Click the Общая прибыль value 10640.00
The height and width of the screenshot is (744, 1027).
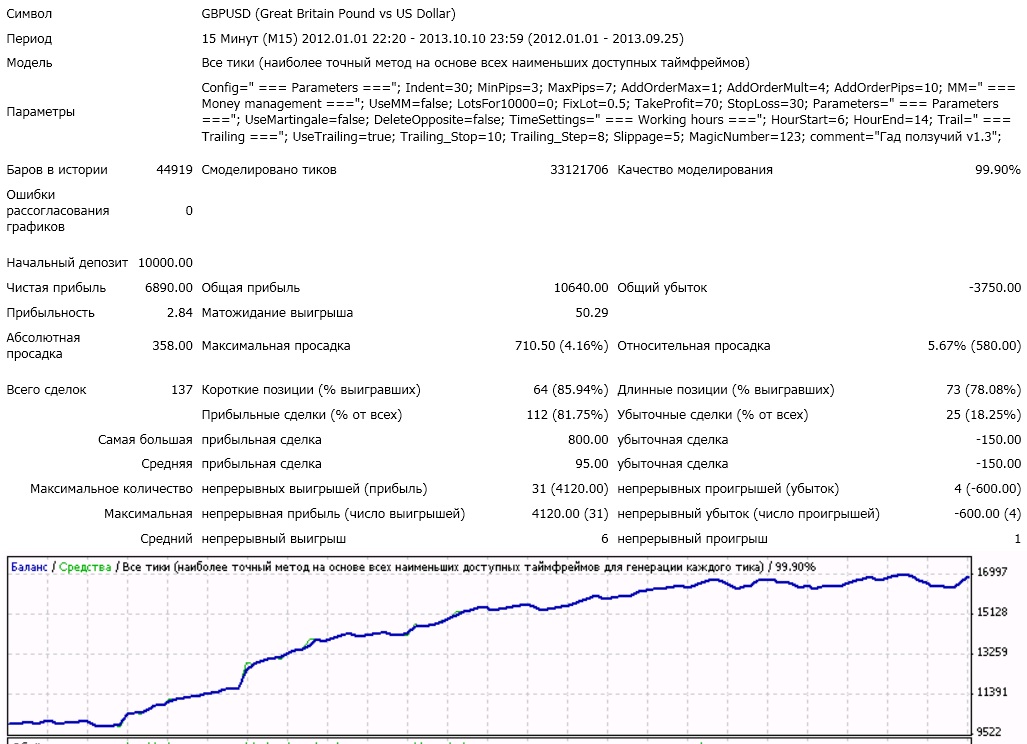pos(581,288)
